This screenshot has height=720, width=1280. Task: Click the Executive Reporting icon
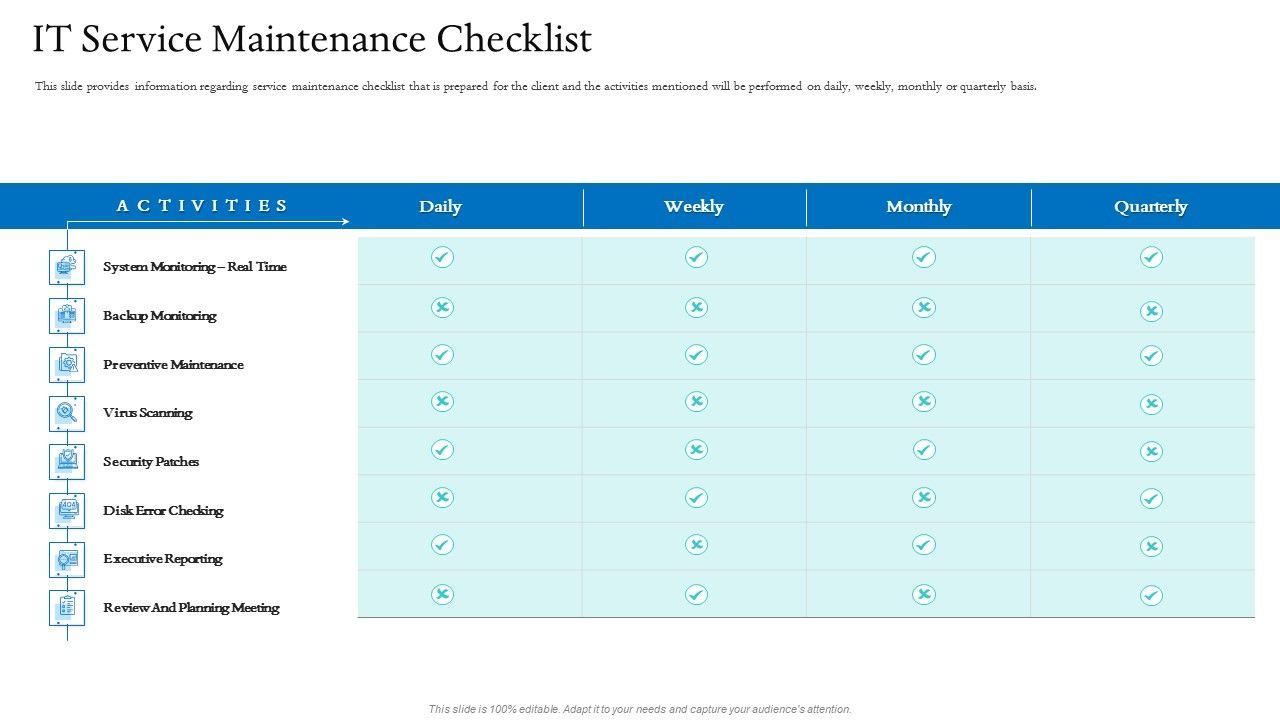tap(67, 559)
